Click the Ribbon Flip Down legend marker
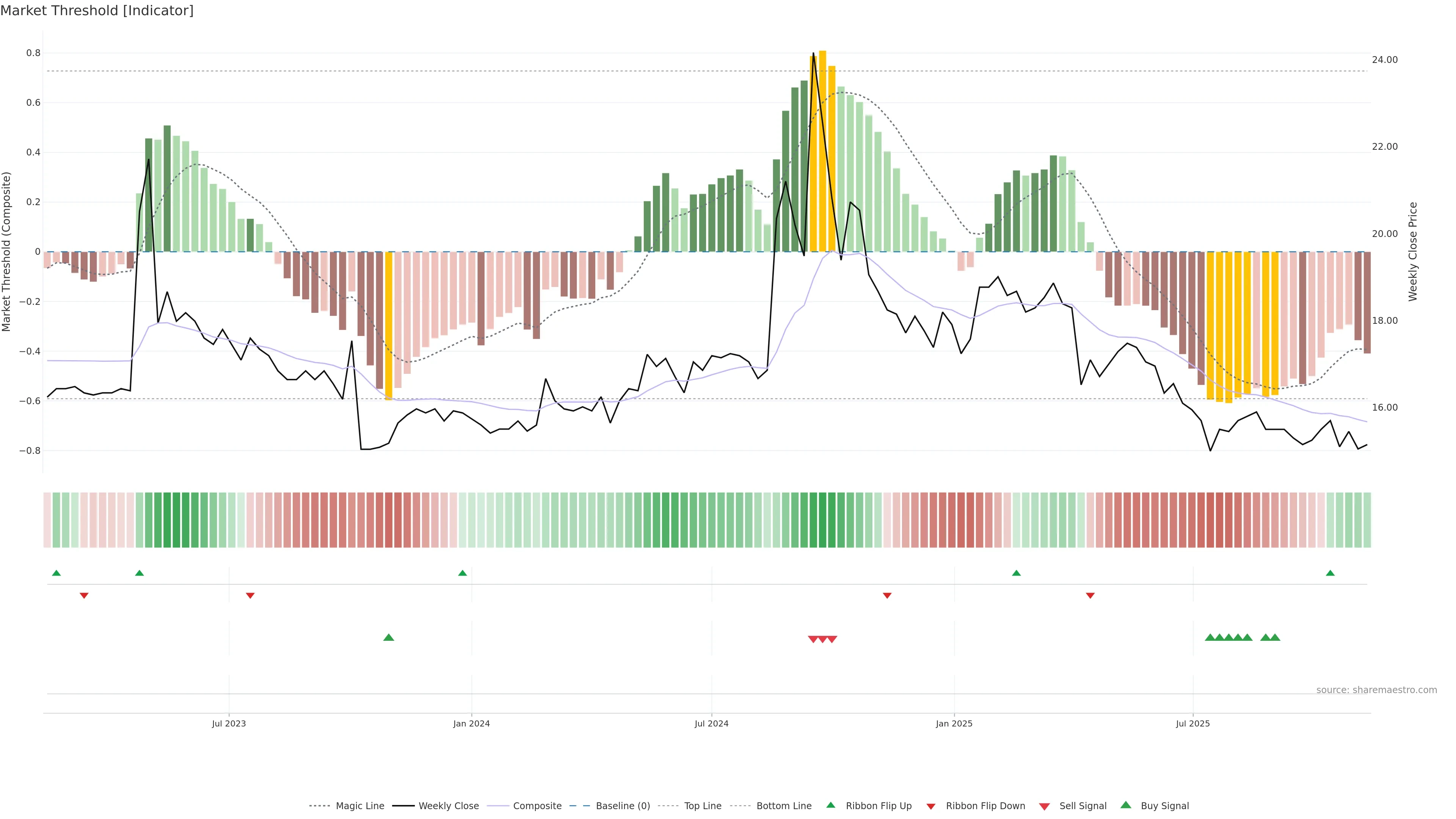 [x=931, y=806]
